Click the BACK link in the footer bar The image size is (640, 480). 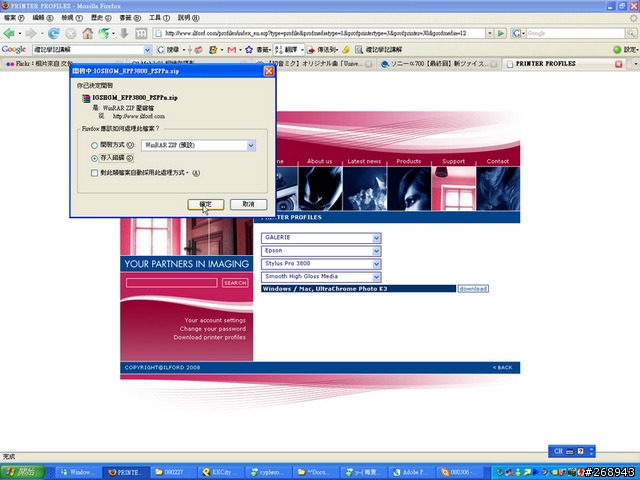click(502, 368)
